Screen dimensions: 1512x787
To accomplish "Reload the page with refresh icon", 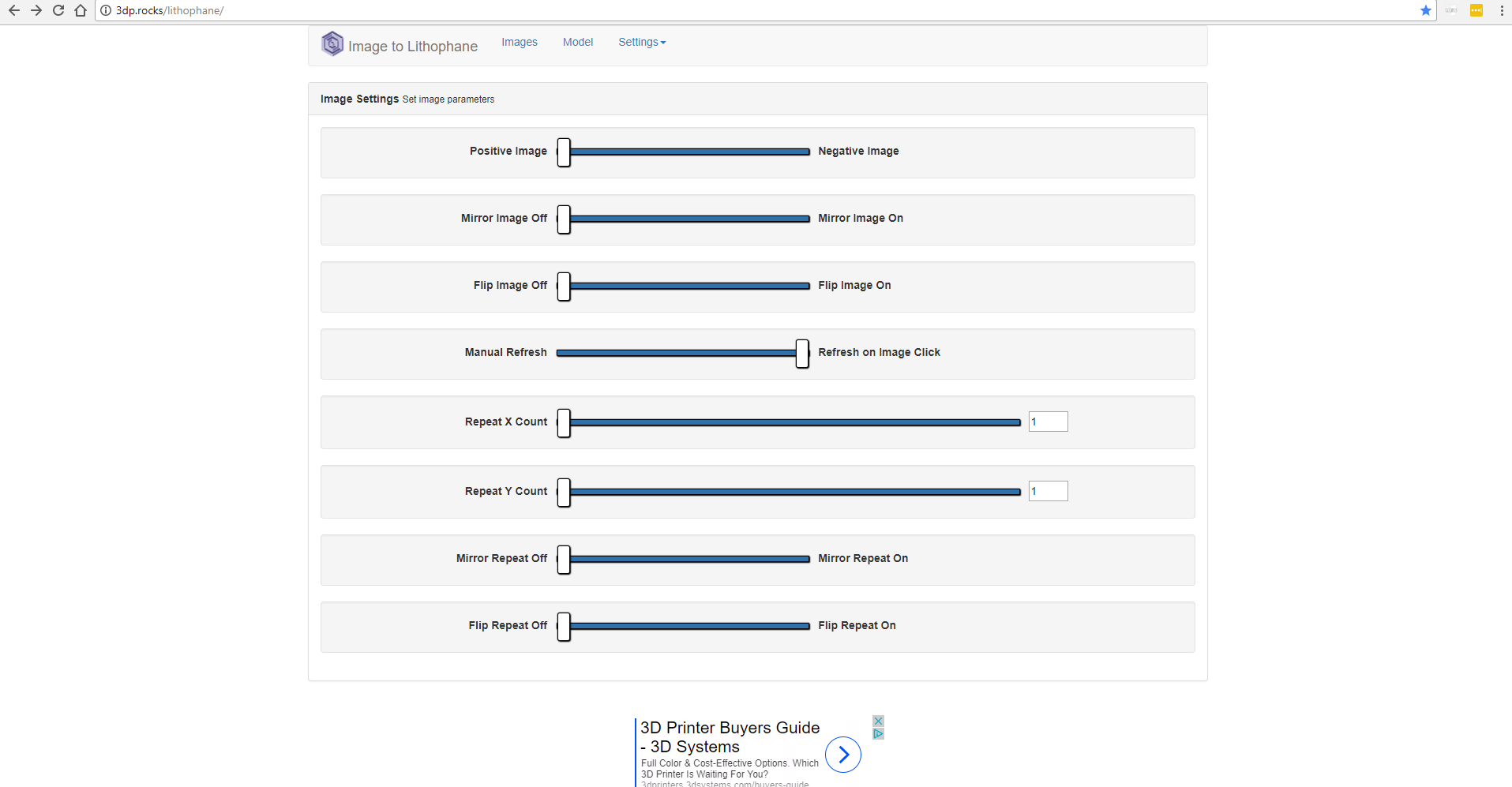I will pos(58,10).
